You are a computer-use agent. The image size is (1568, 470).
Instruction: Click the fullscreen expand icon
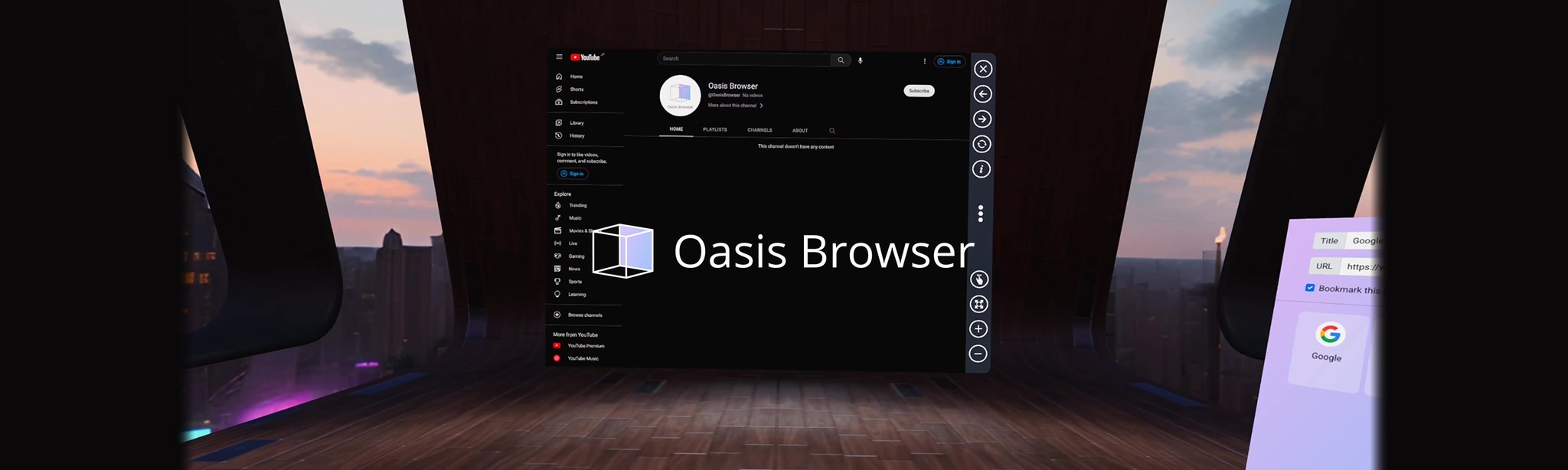[978, 304]
